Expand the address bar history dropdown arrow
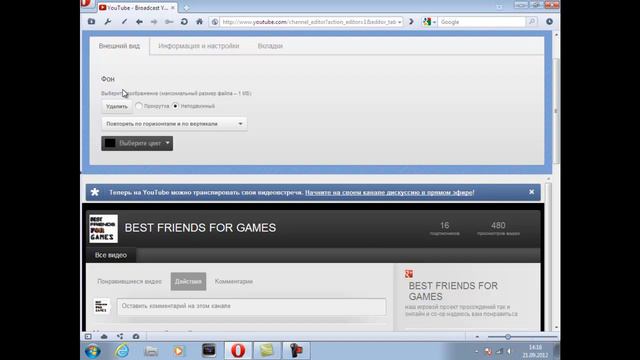The image size is (640, 360). tap(400, 22)
